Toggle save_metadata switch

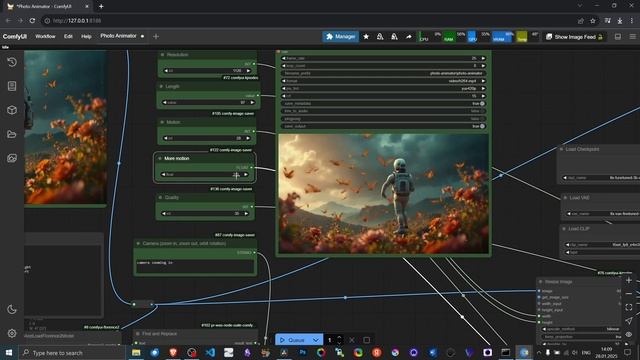[482, 104]
